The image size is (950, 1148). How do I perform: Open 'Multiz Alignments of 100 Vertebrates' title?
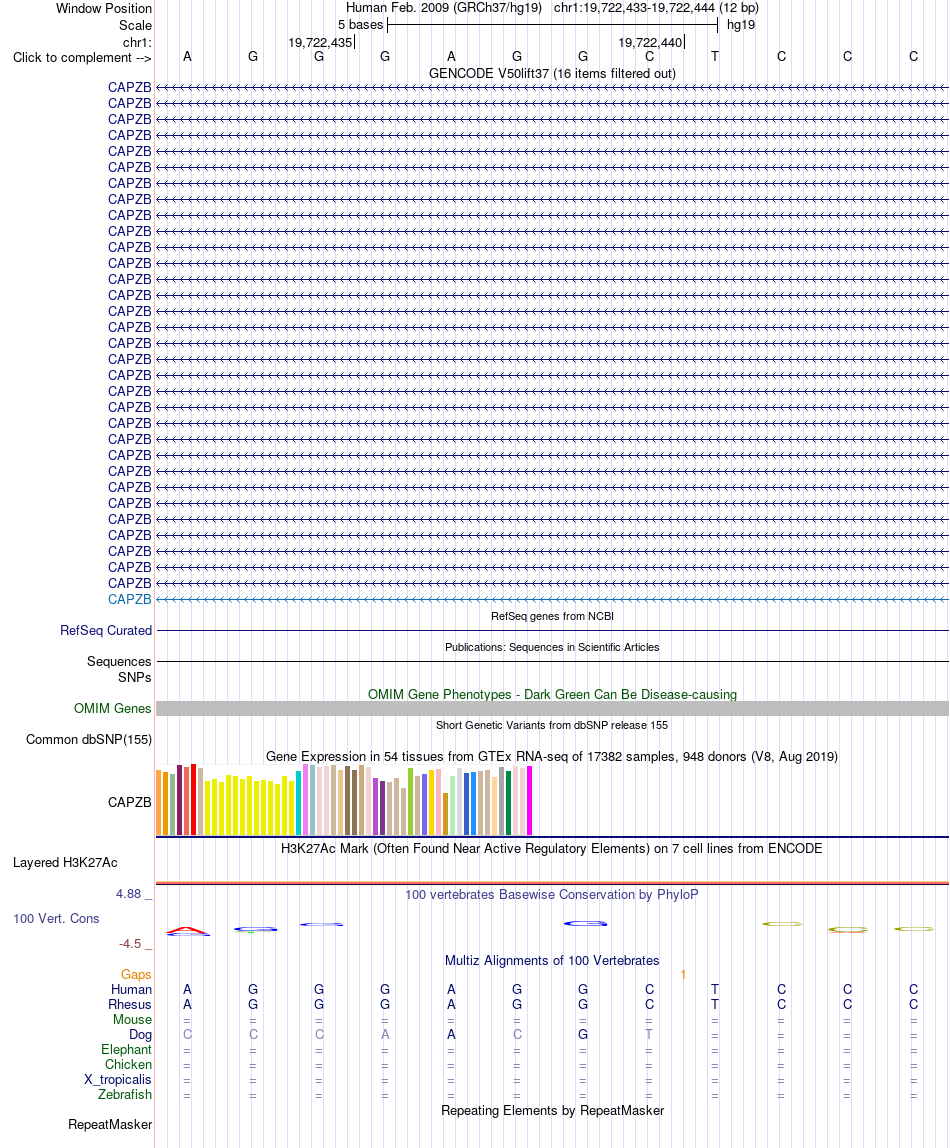coord(552,961)
